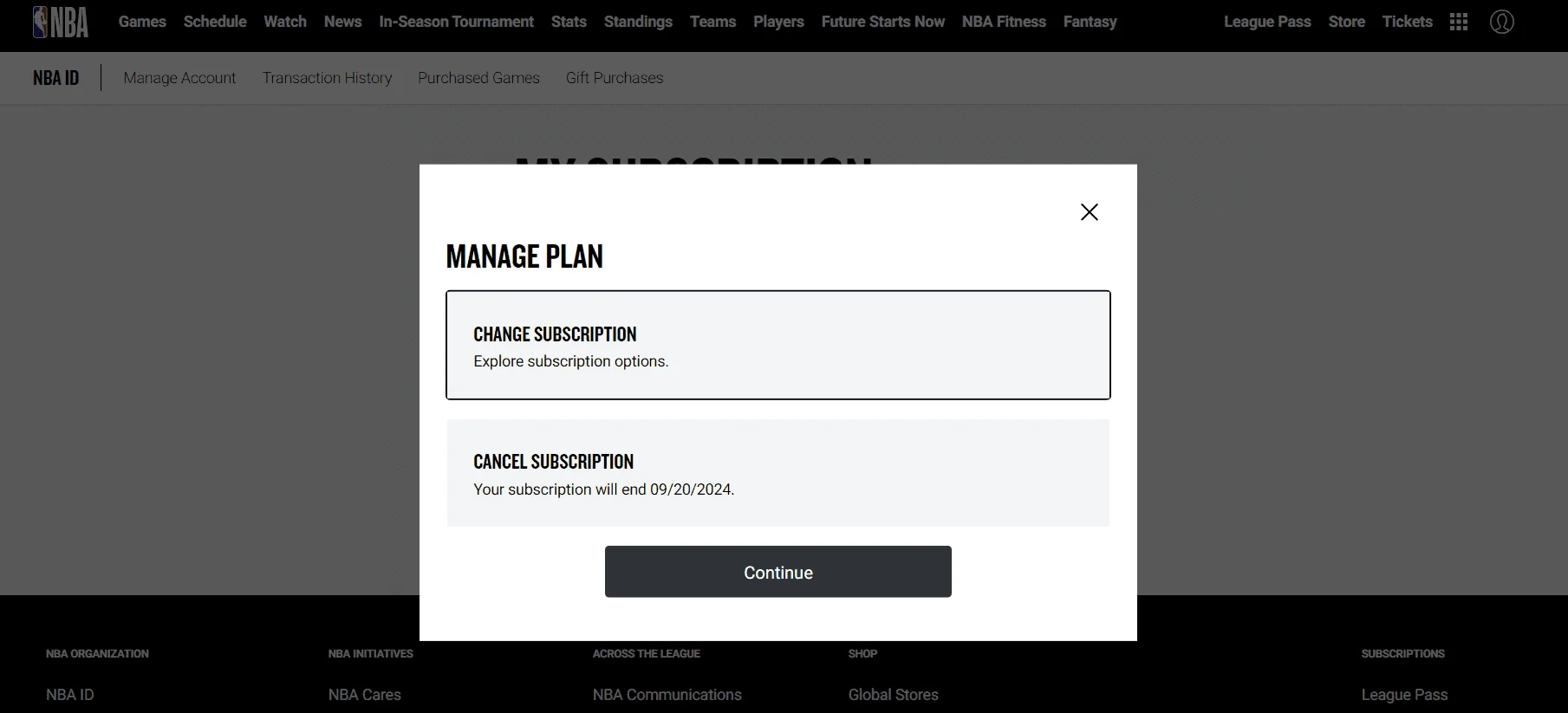Select the Cancel Subscription option
Image resolution: width=1568 pixels, height=713 pixels.
pos(778,473)
